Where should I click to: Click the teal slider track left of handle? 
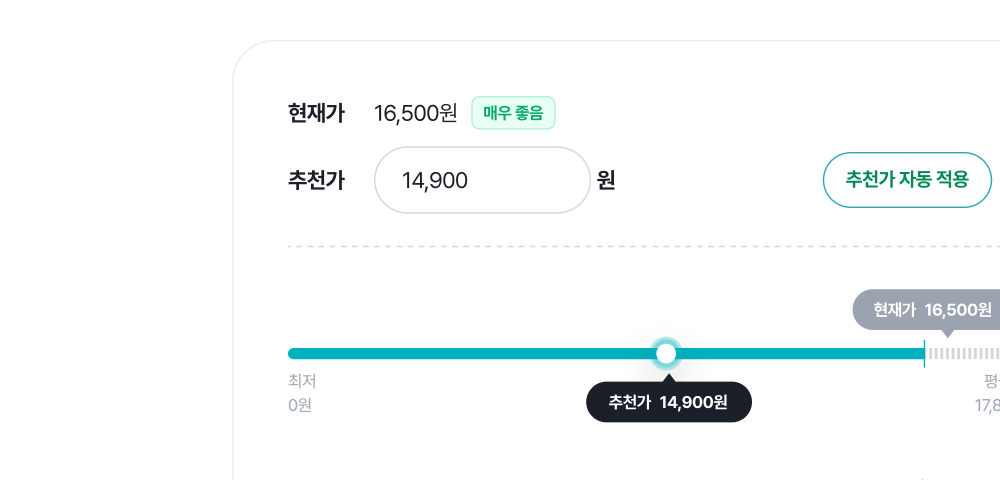coord(470,353)
